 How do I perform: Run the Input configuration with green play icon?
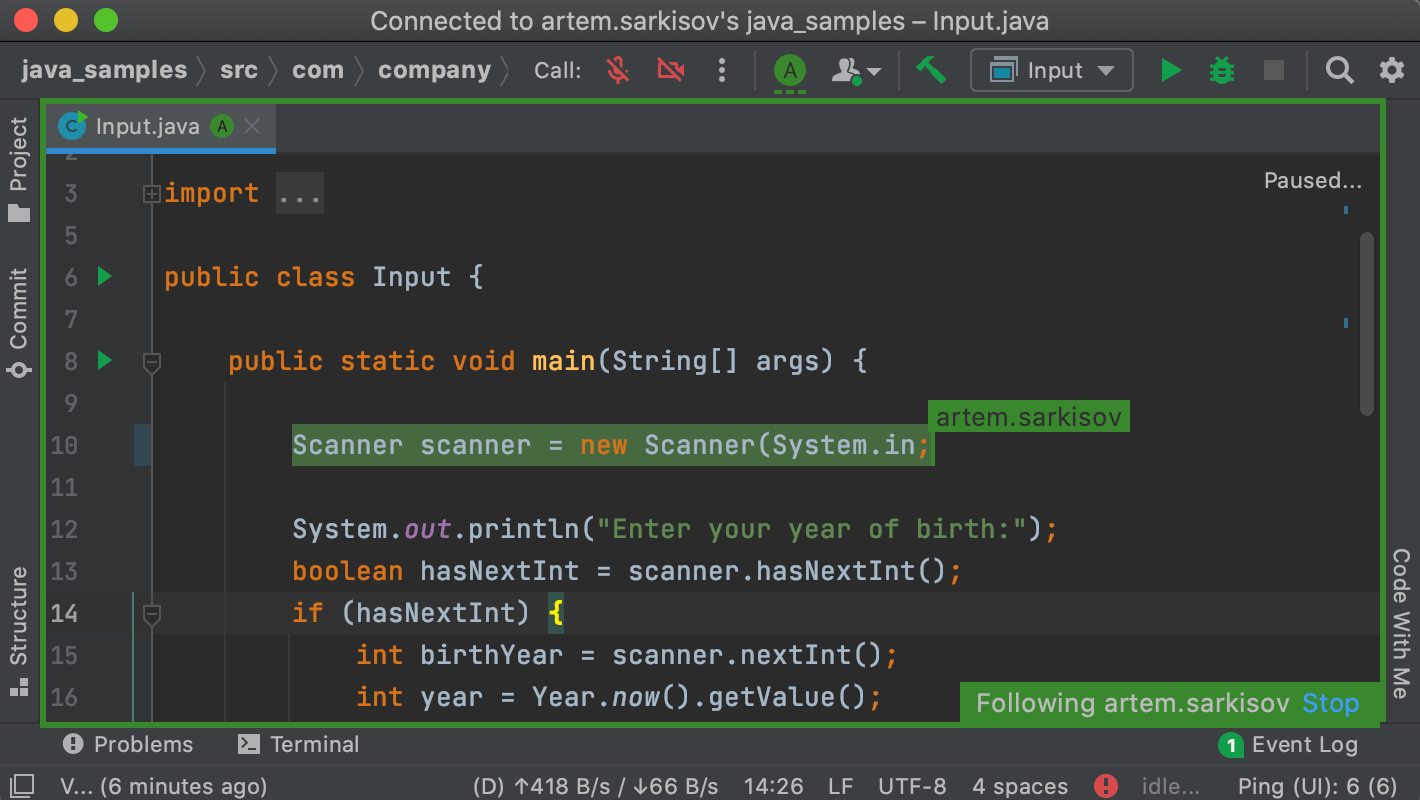[x=1170, y=70]
